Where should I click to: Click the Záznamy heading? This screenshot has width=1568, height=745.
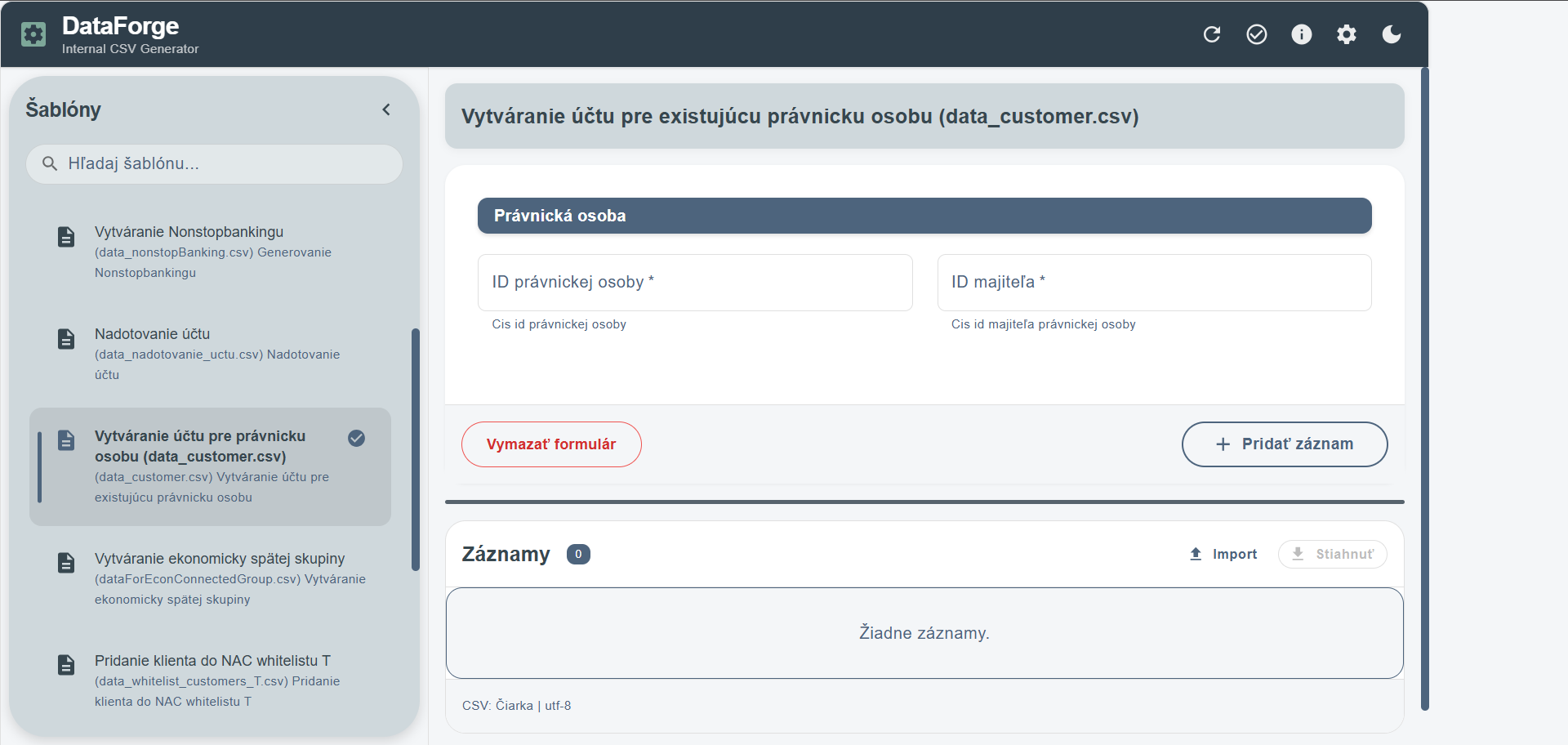click(x=506, y=555)
